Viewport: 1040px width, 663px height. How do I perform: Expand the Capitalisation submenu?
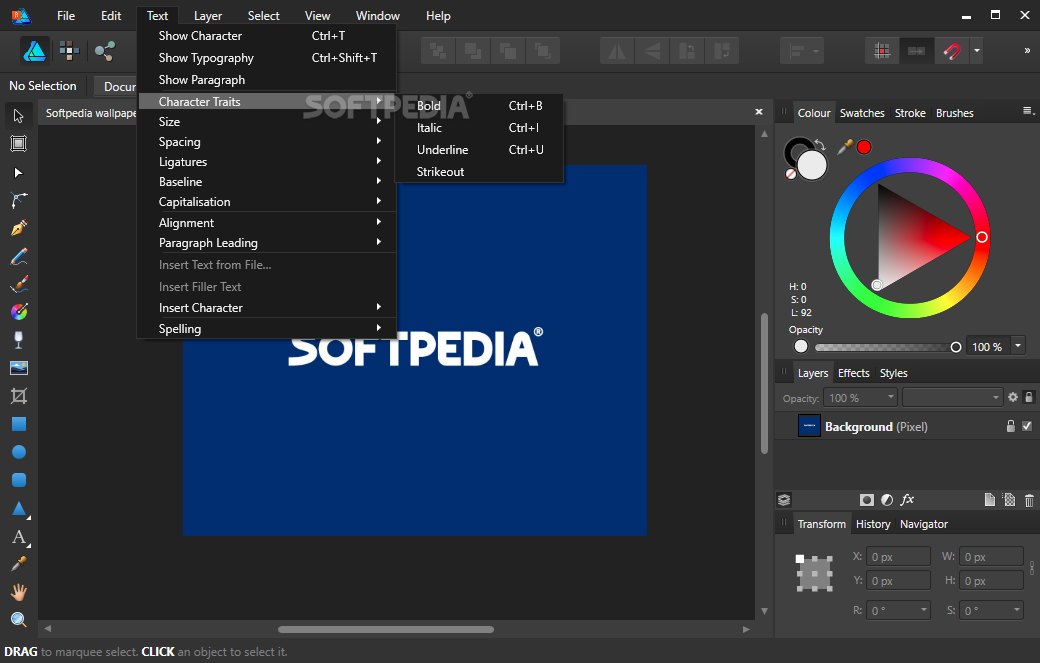click(x=267, y=202)
